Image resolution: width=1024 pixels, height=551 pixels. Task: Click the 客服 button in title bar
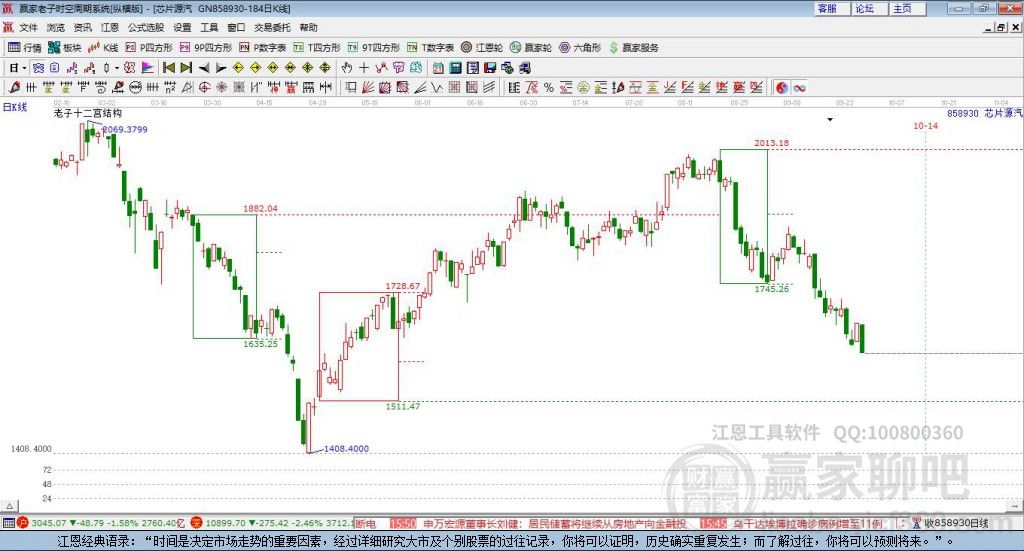pyautogui.click(x=831, y=8)
